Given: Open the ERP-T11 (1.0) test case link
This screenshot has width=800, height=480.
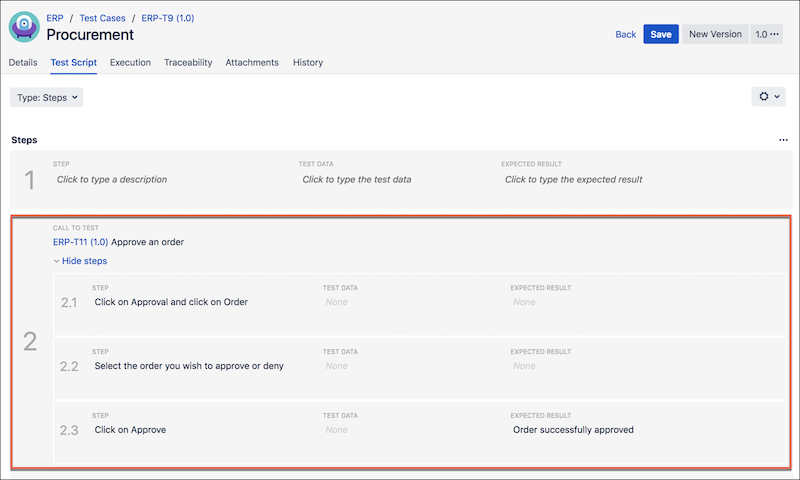Looking at the screenshot, I should [80, 242].
